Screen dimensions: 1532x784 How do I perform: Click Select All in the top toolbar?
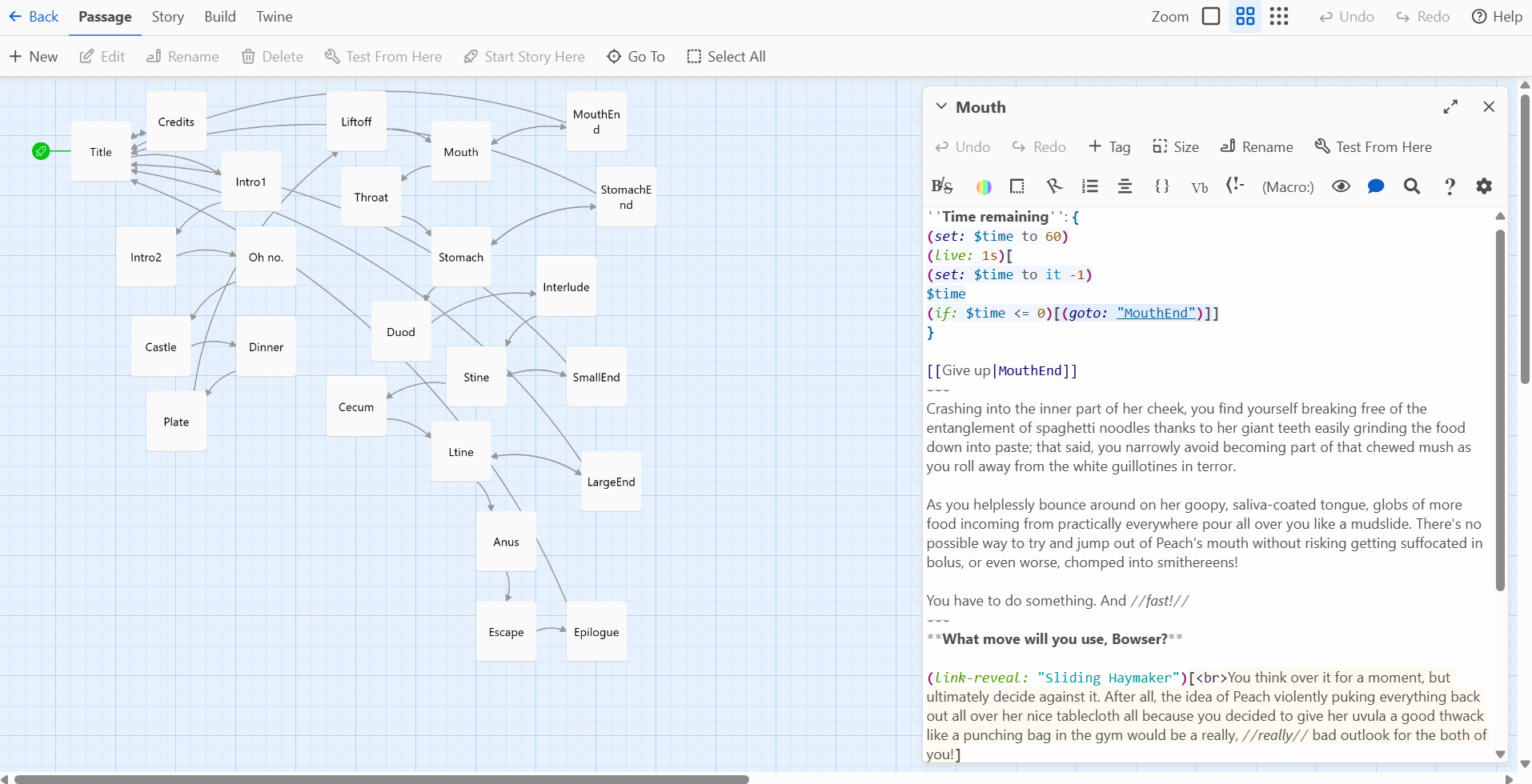click(726, 57)
